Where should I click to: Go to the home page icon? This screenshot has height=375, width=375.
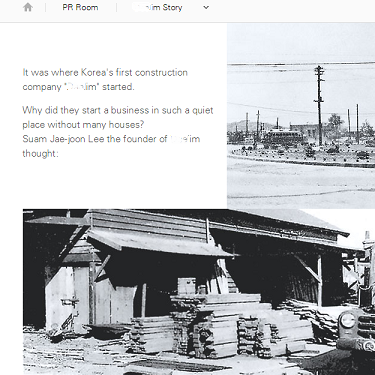coord(28,7)
